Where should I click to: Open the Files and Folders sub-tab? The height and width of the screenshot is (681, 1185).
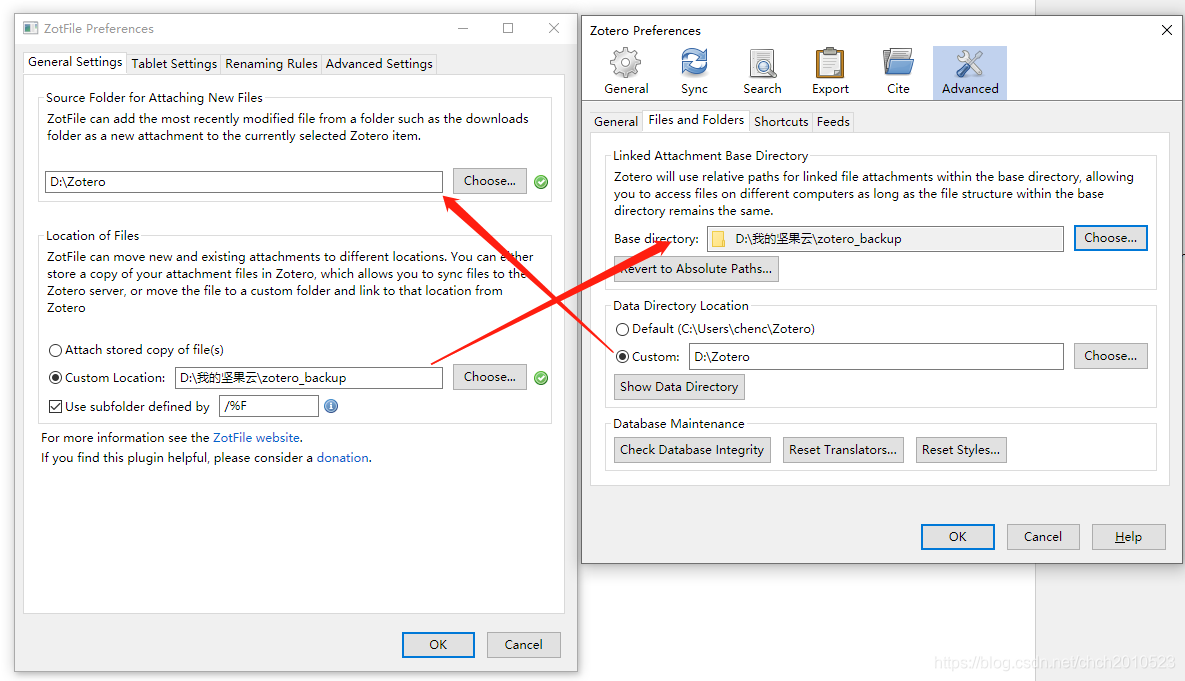pyautogui.click(x=696, y=120)
